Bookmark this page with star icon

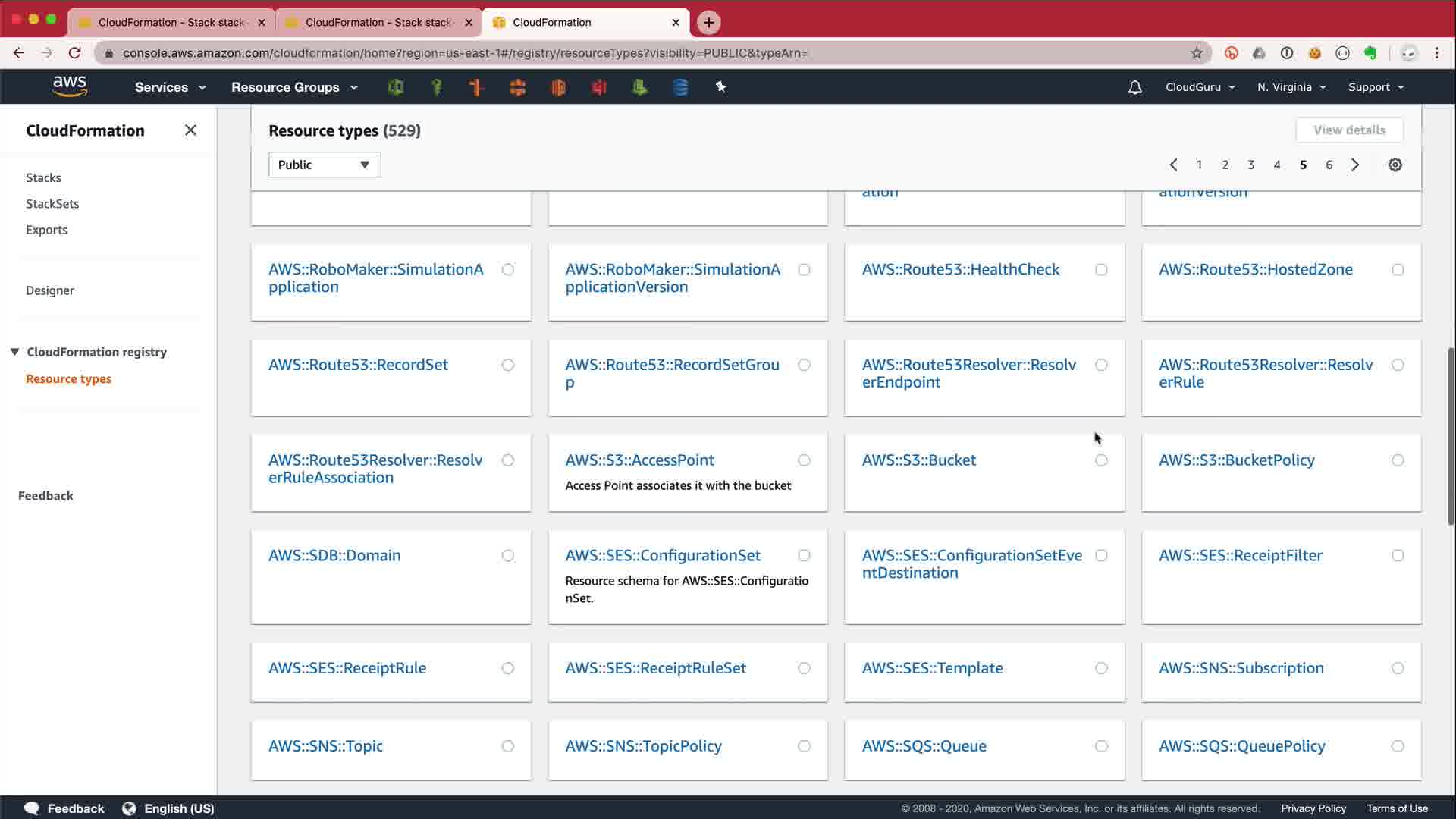pos(1197,53)
